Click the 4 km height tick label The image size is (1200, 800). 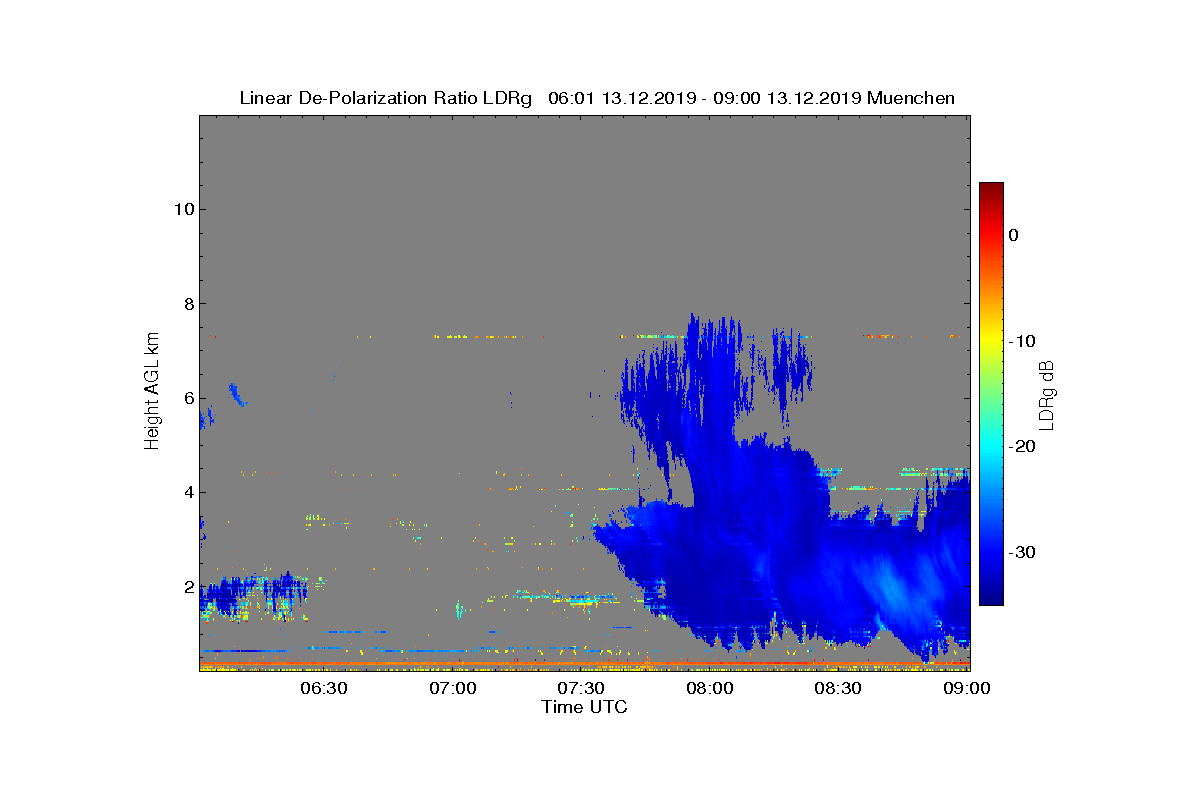189,492
